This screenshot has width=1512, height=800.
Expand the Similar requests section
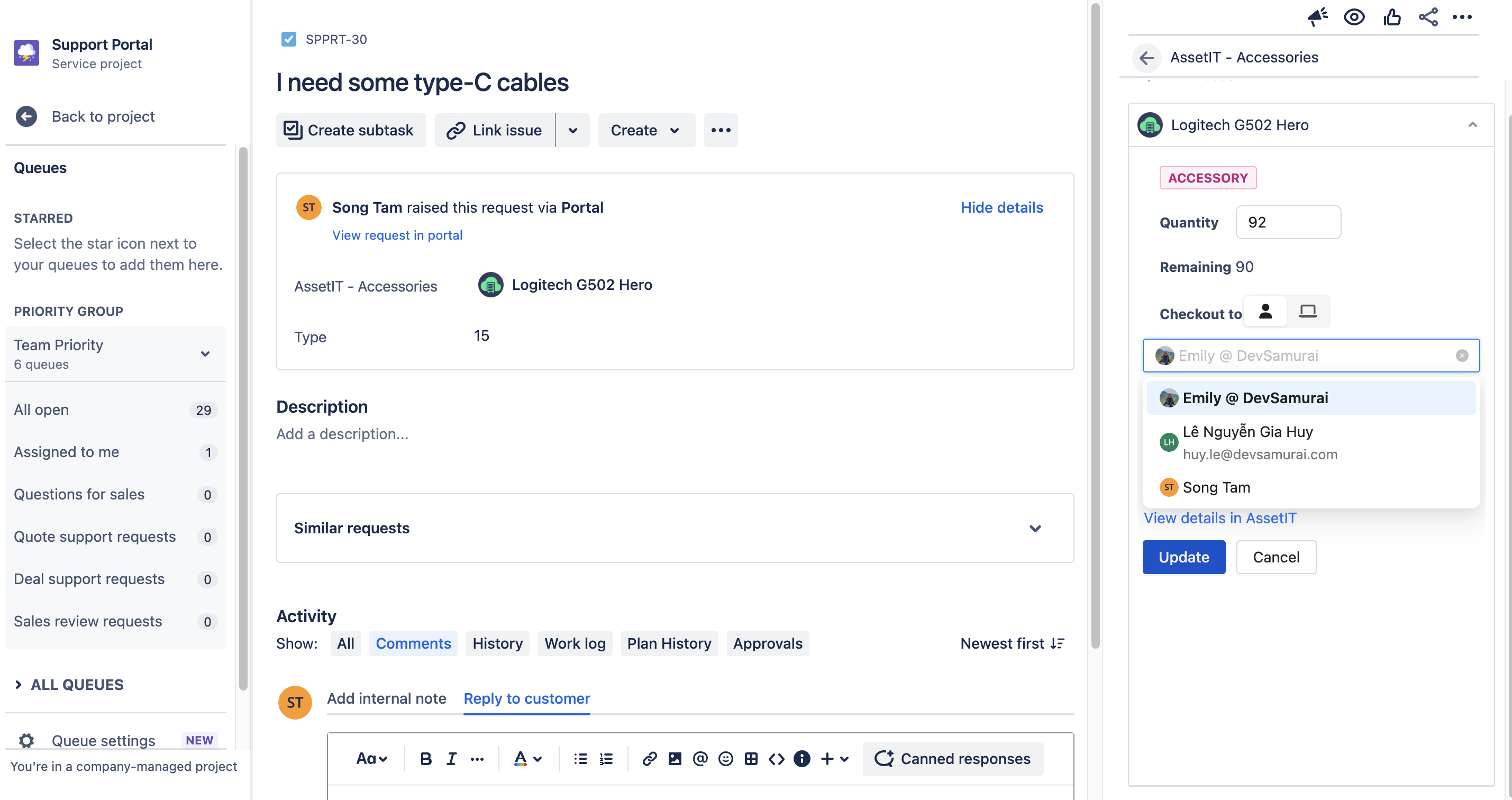[x=1035, y=528]
